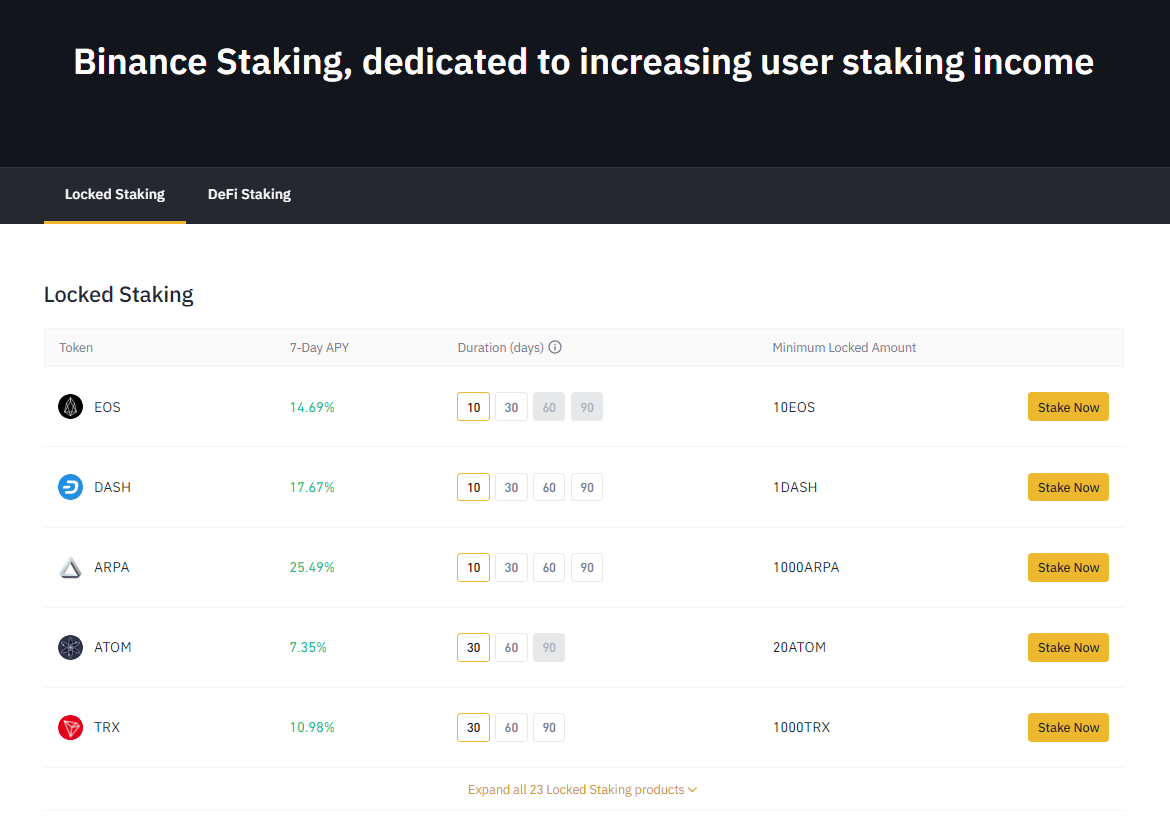The image size is (1170, 824).
Task: Click the Binance Staking banner headline
Action: pos(584,62)
